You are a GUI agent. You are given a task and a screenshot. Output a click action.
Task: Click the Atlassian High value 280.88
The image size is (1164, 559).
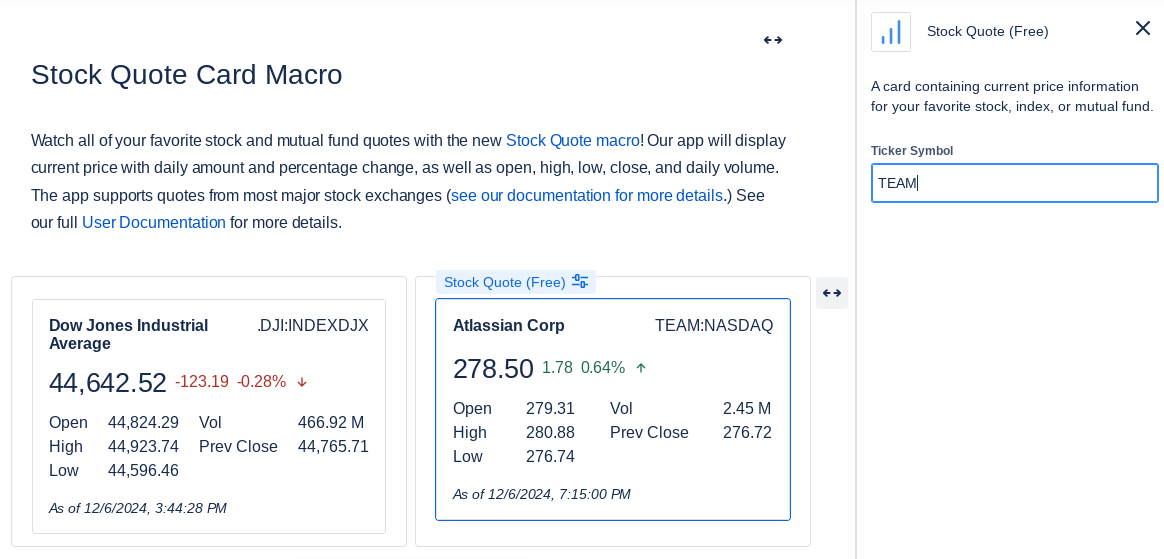tap(550, 432)
